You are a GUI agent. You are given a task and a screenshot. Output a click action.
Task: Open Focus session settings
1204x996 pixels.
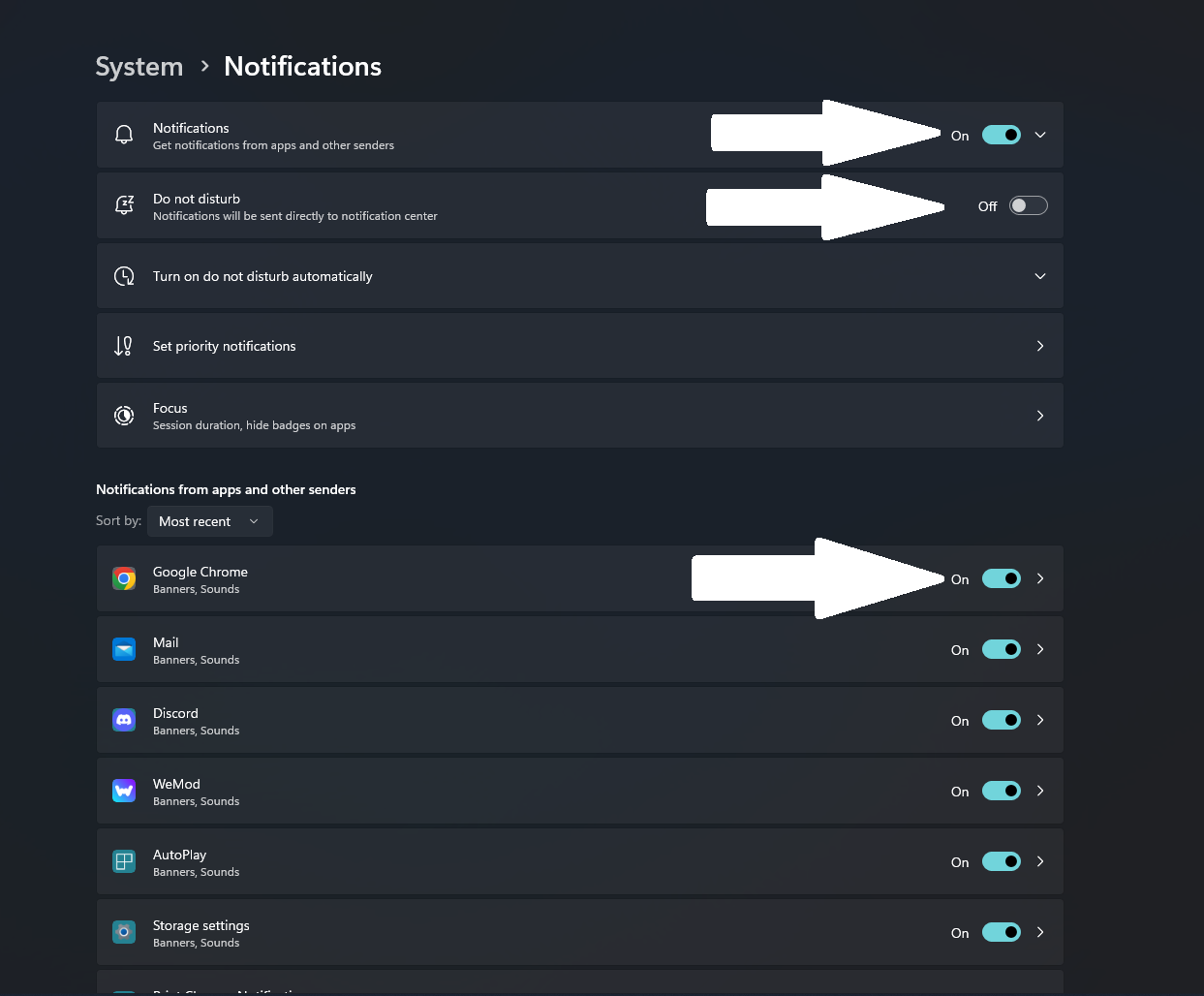click(1040, 415)
